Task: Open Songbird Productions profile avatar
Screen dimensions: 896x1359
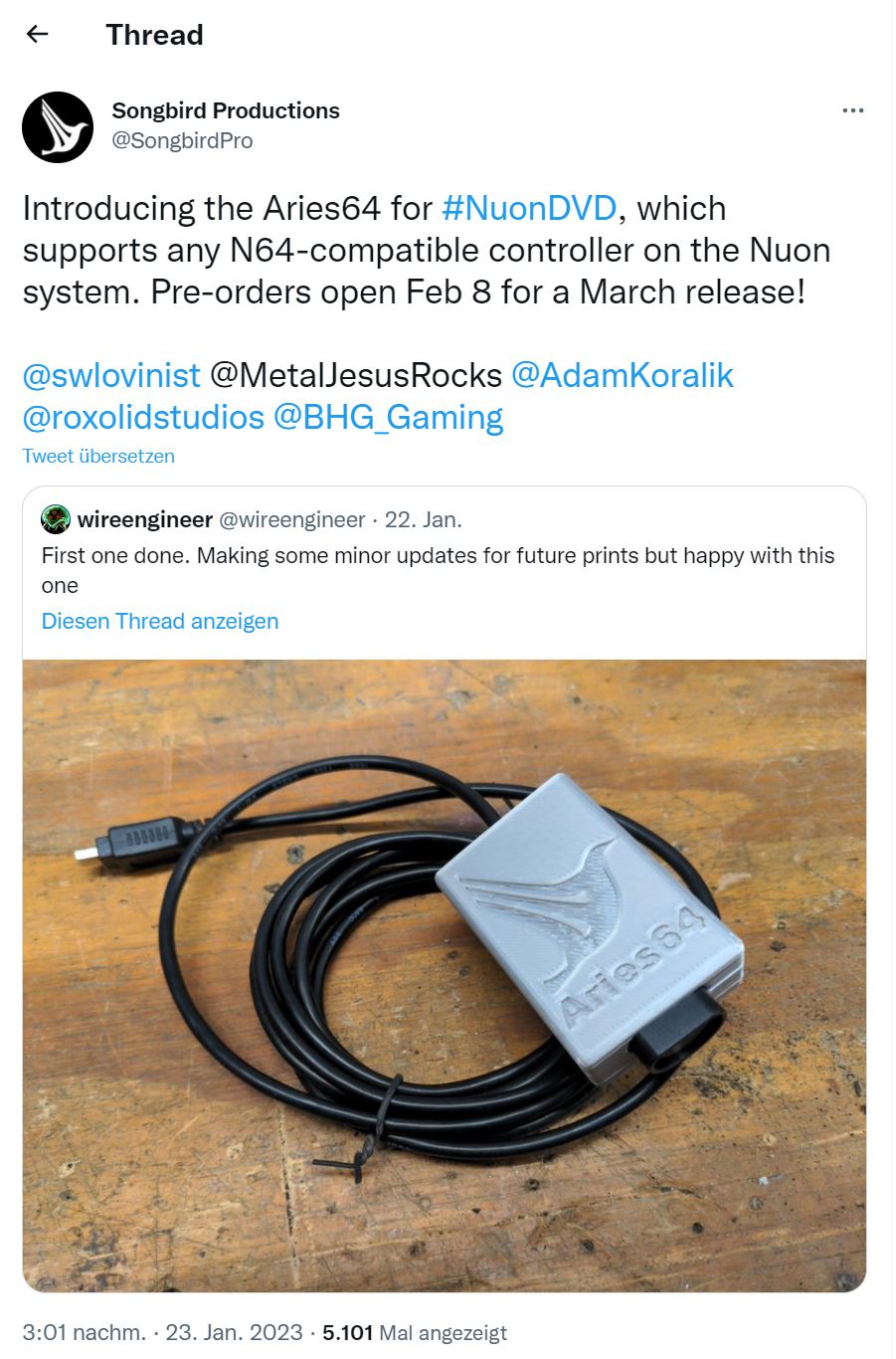Action: pyautogui.click(x=58, y=127)
